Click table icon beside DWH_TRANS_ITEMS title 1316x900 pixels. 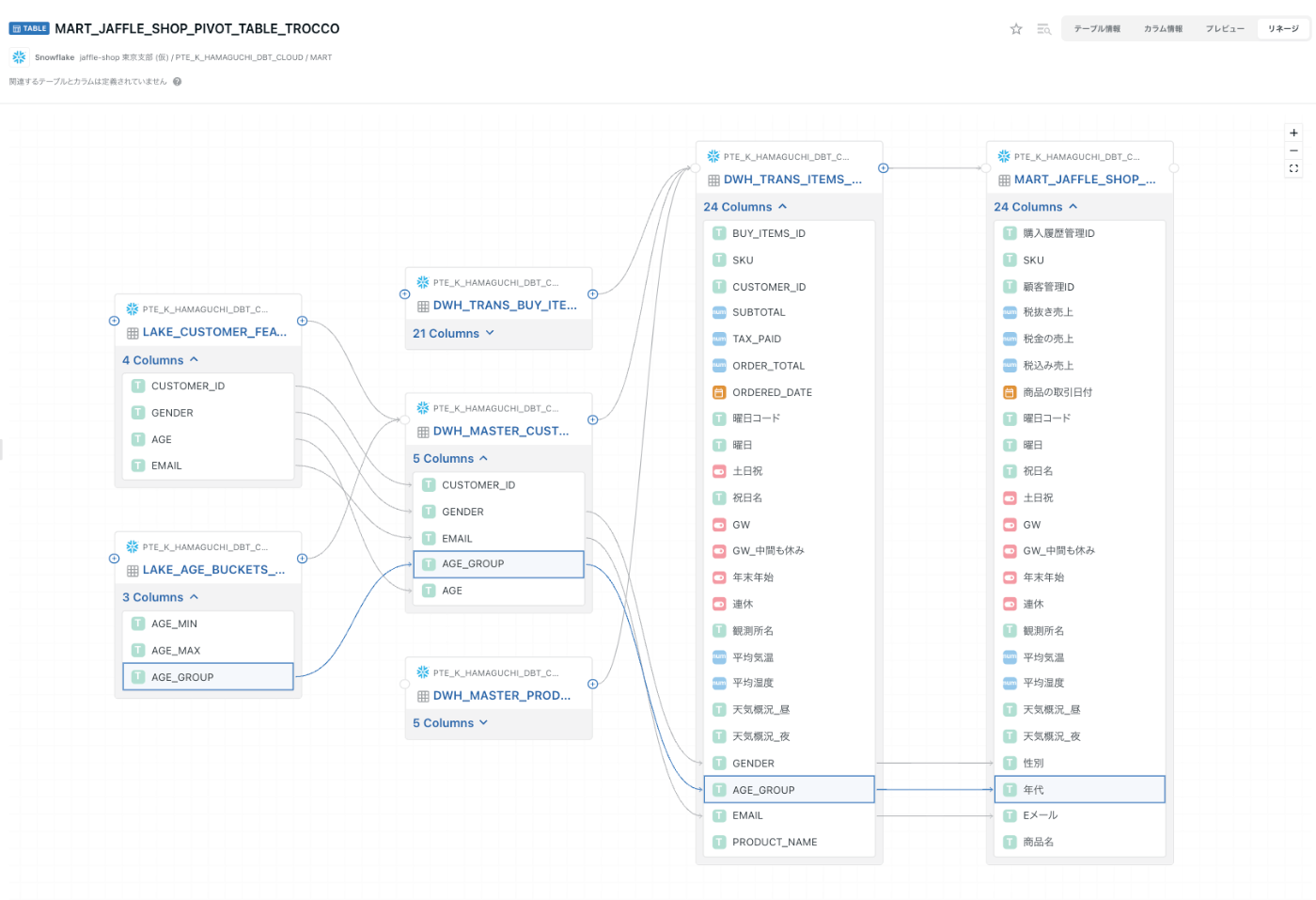point(713,181)
